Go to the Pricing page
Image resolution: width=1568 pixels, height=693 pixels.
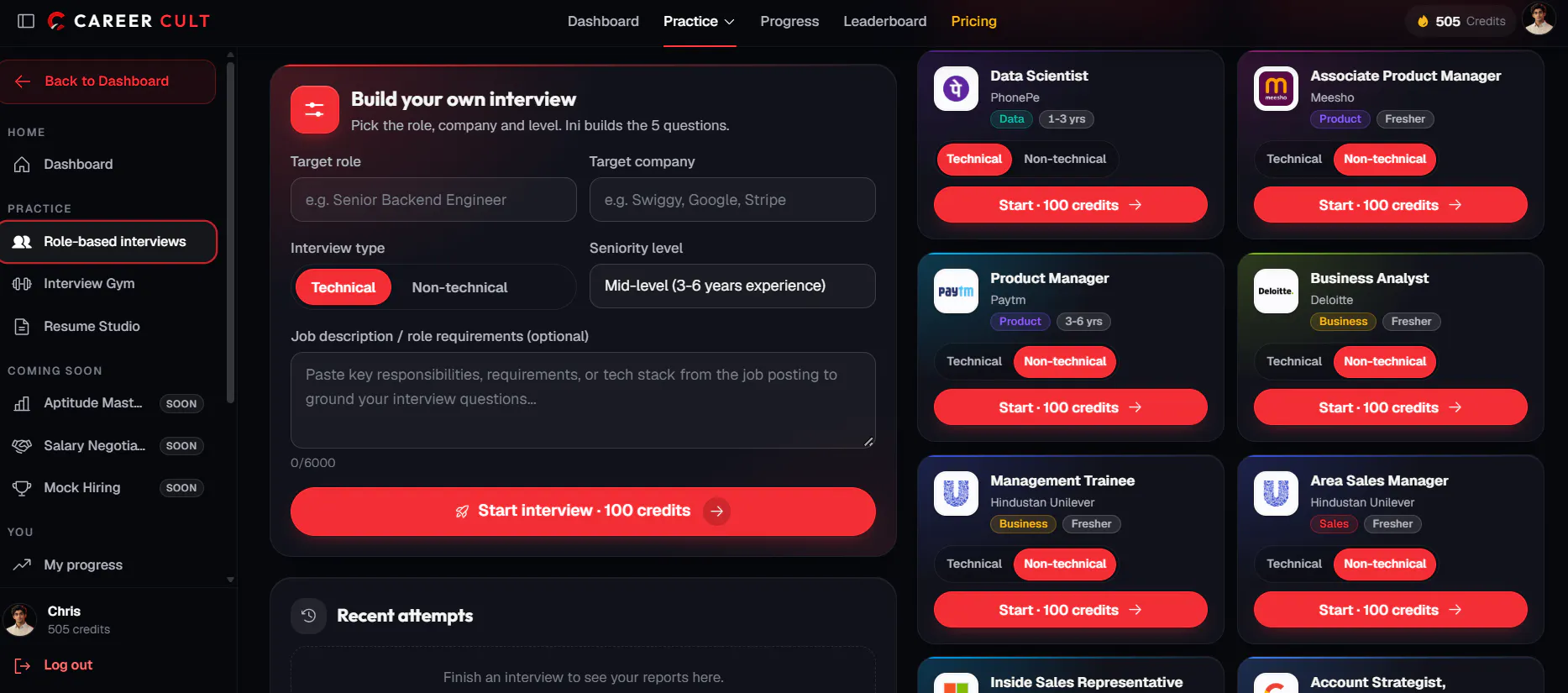pos(973,21)
